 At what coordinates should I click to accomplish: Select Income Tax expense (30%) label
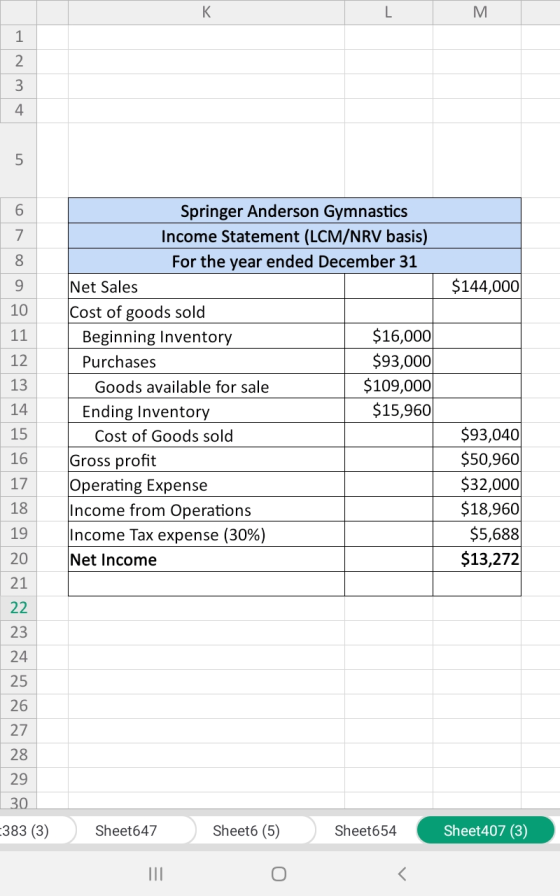tap(206, 534)
